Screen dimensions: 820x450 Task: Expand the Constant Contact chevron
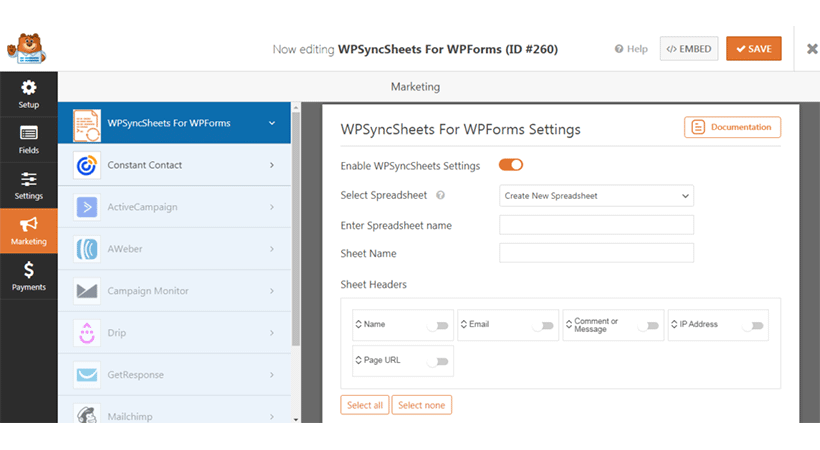(272, 165)
